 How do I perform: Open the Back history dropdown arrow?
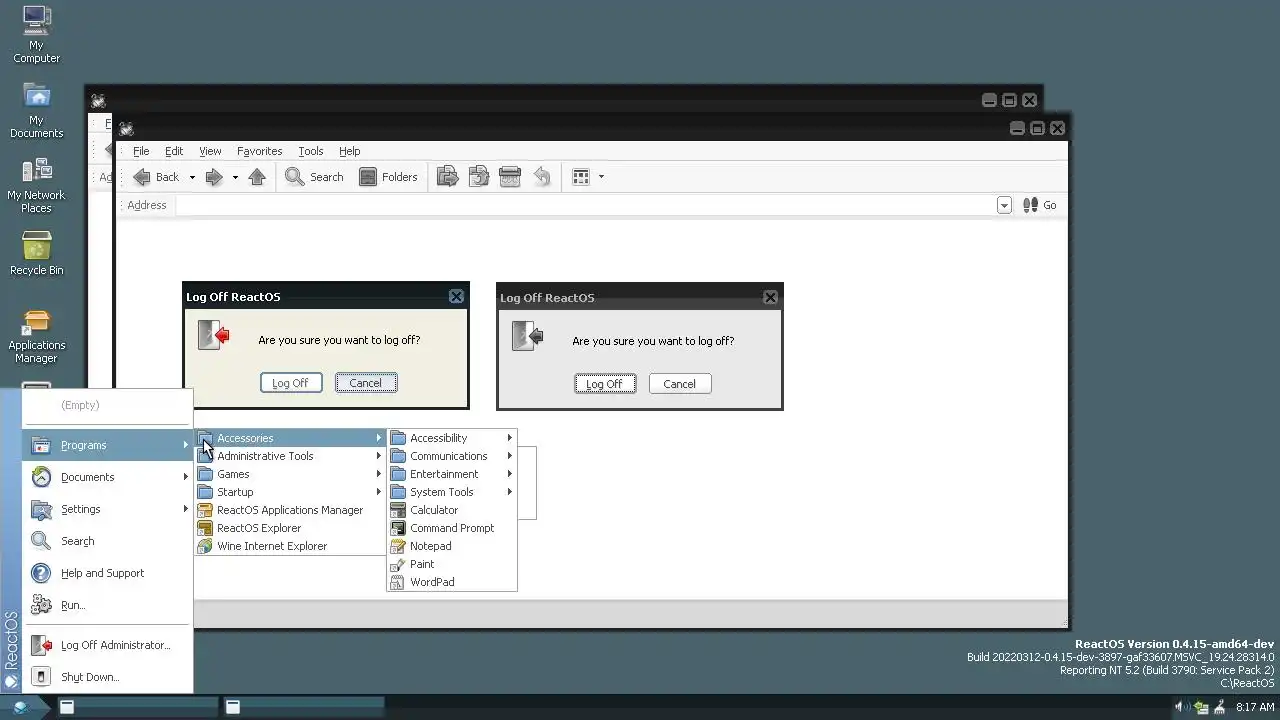(192, 177)
